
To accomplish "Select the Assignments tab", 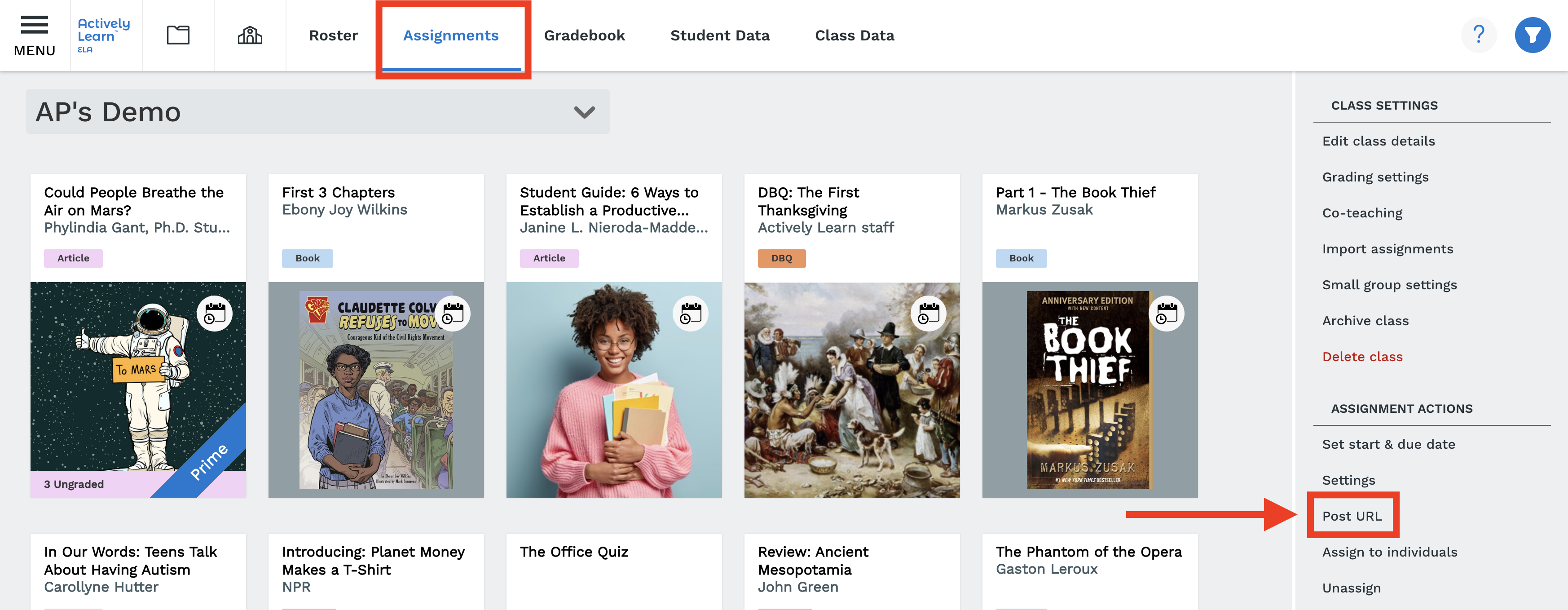I will [x=450, y=35].
